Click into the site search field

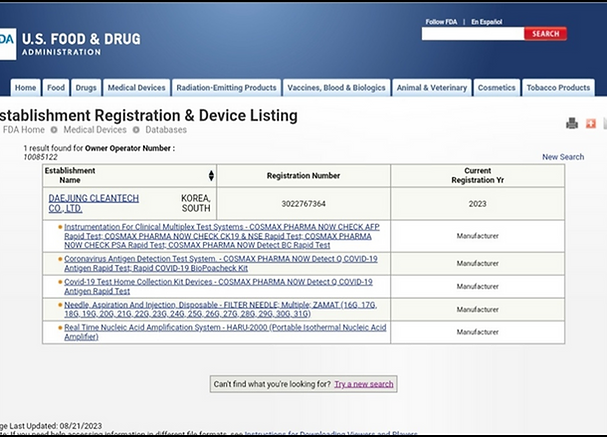tap(473, 34)
